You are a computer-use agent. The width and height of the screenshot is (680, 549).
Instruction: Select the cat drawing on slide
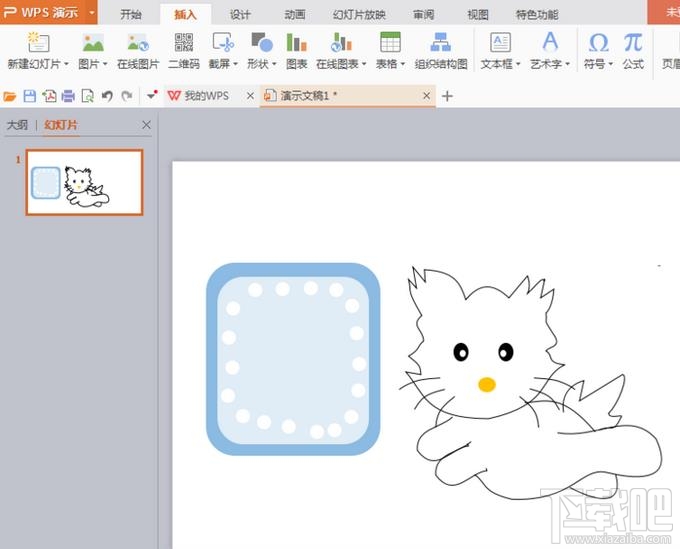[x=531, y=383]
